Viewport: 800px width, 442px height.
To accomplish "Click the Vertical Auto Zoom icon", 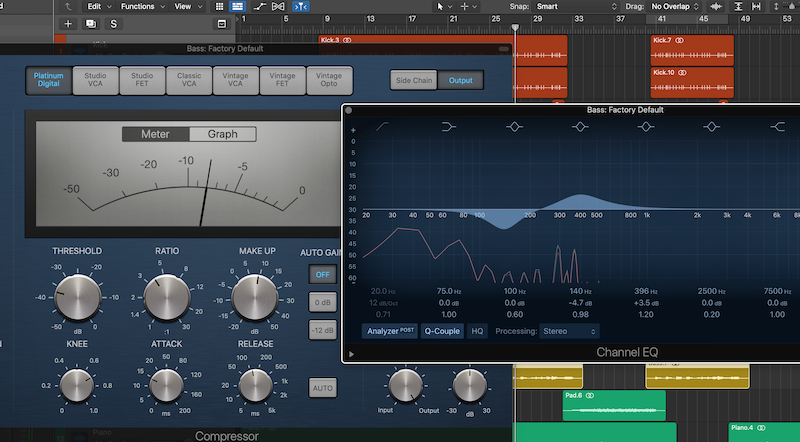I will (738, 7).
